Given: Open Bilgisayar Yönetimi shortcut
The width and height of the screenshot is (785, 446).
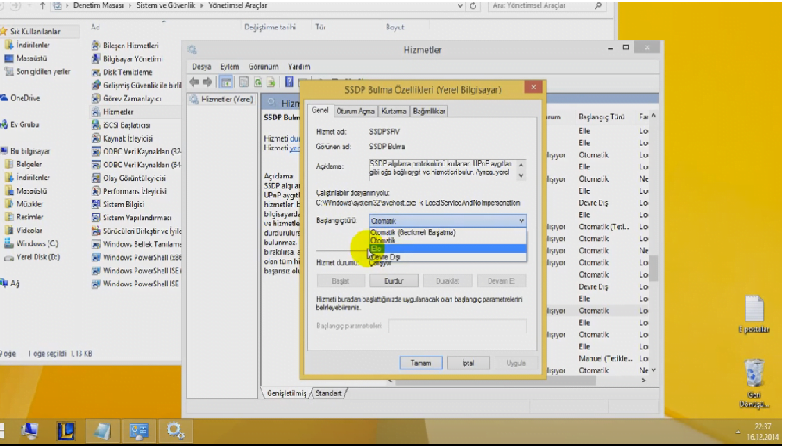Looking at the screenshot, I should click(133, 59).
